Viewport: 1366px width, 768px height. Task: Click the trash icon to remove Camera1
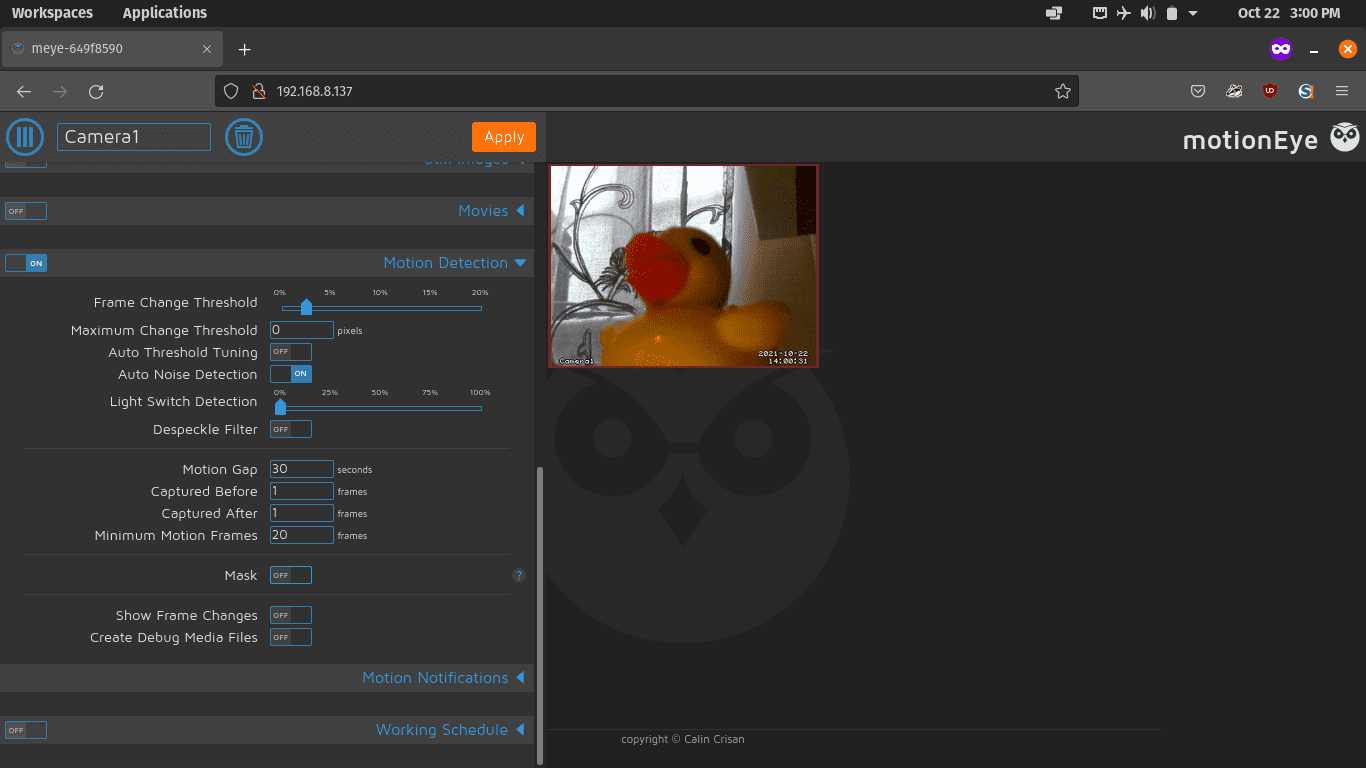click(x=244, y=137)
